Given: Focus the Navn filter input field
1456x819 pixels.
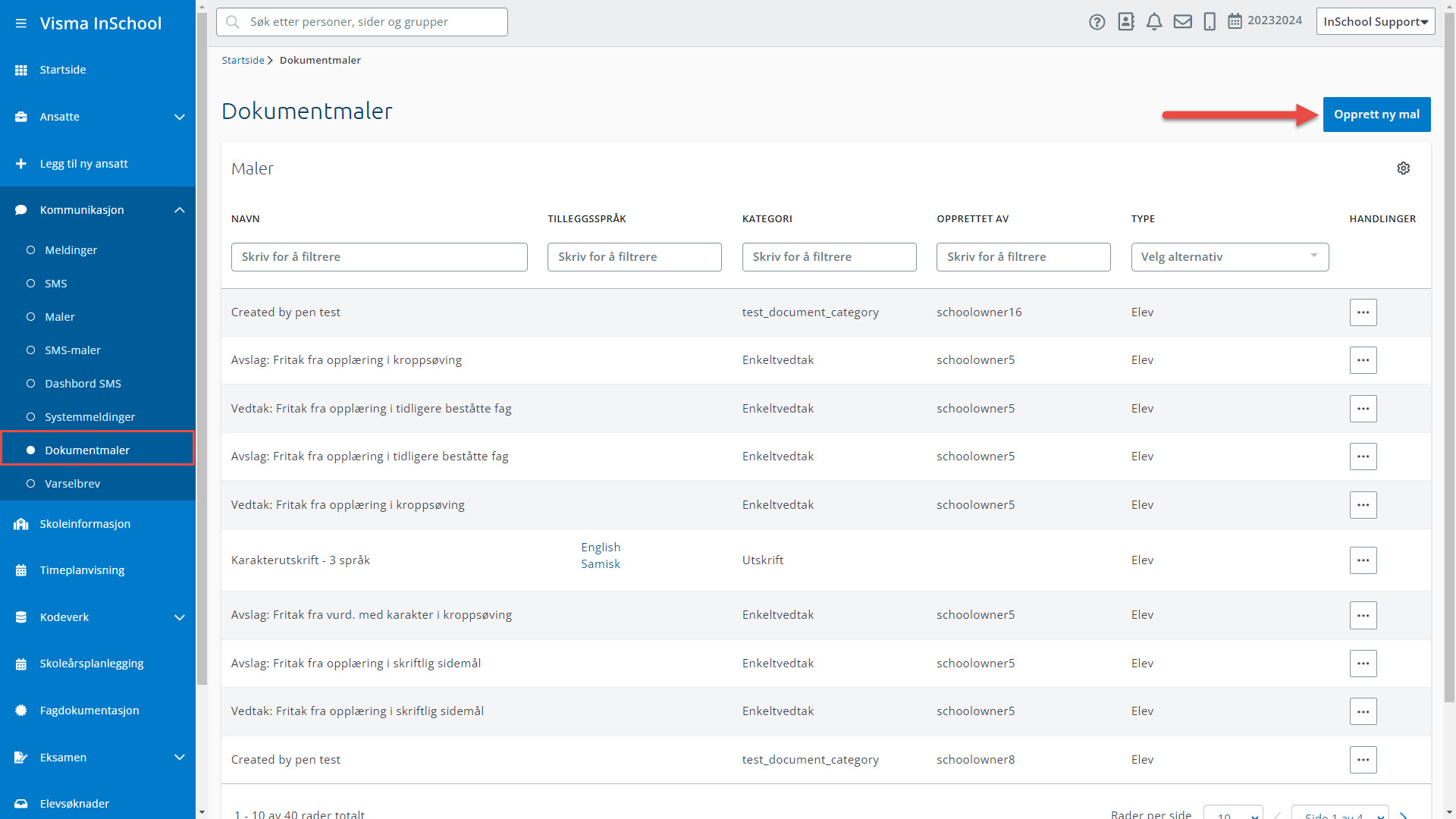Looking at the screenshot, I should (x=379, y=257).
